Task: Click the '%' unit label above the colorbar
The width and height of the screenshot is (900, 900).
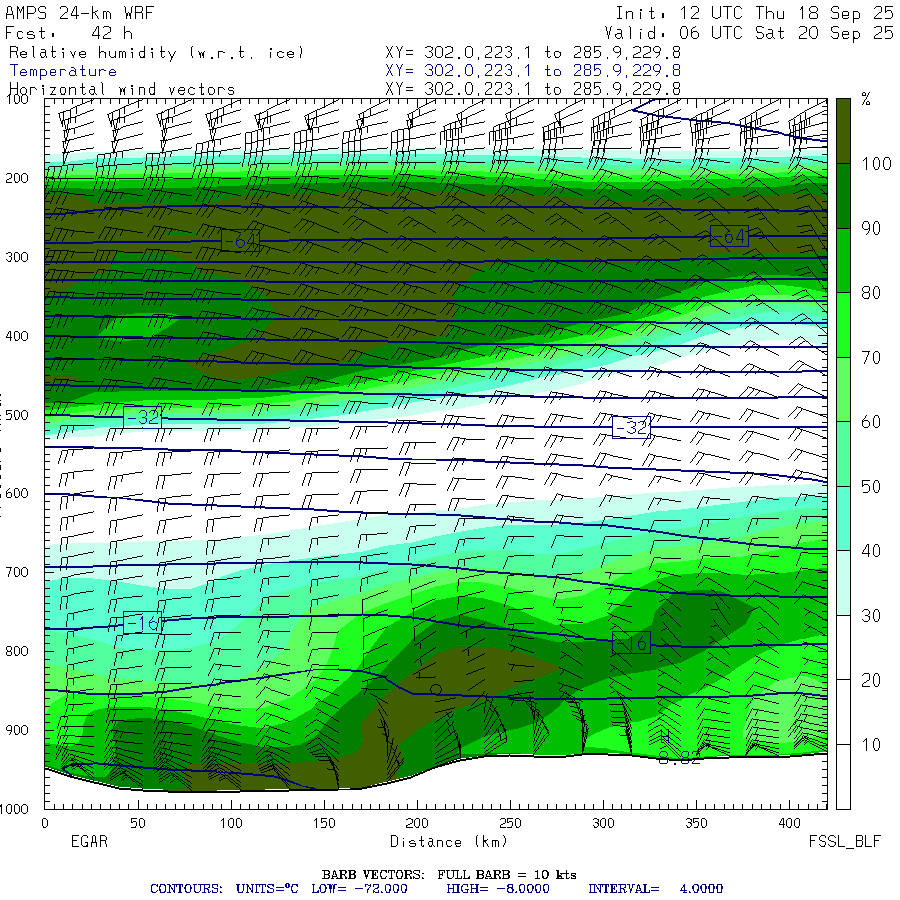Action: (866, 100)
